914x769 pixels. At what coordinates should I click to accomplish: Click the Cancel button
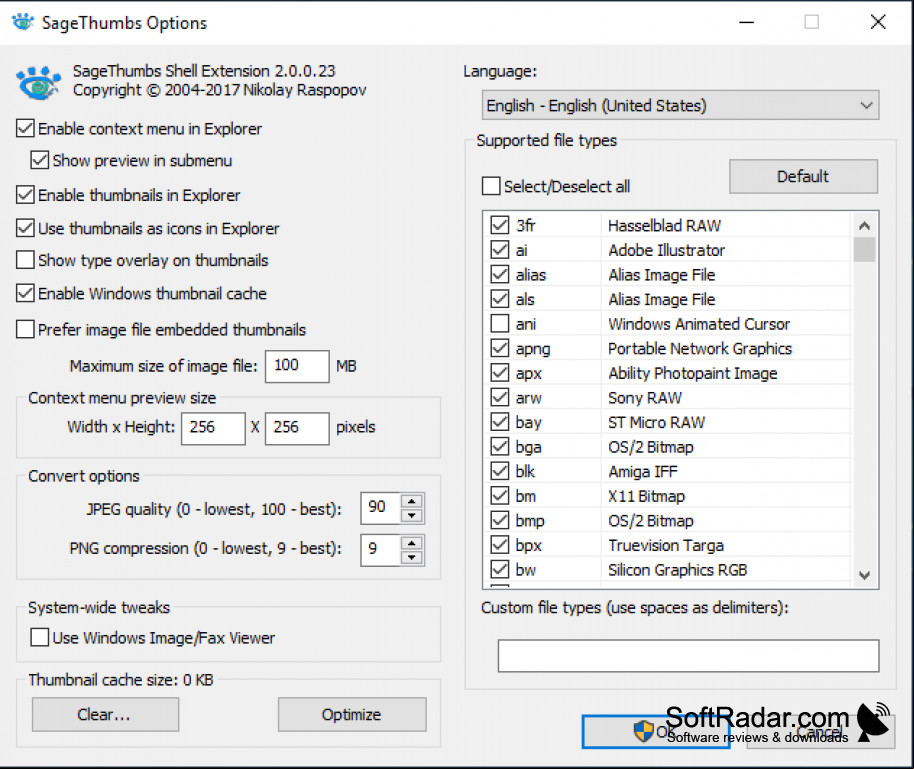821,732
